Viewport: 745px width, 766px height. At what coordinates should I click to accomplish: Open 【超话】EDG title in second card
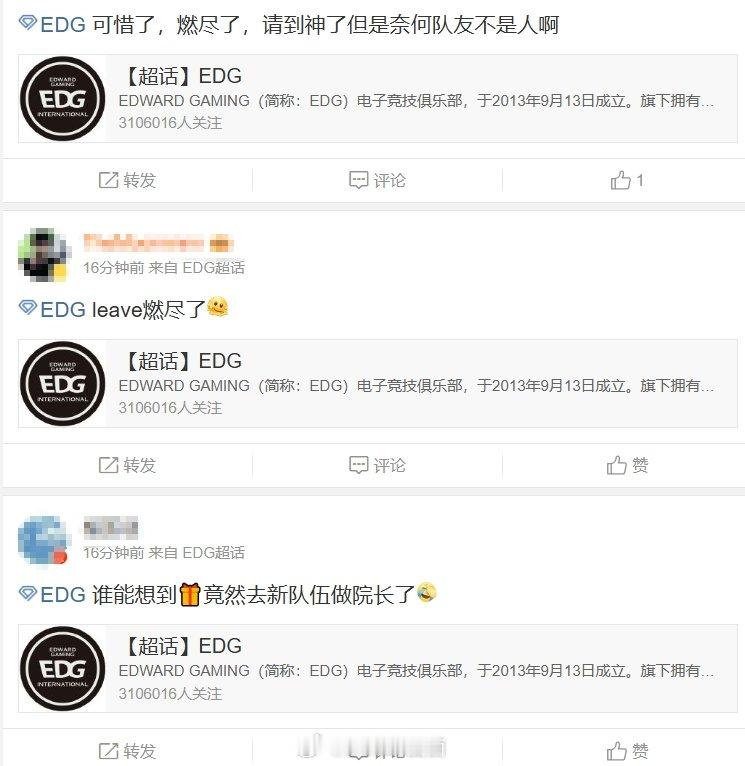click(x=182, y=361)
